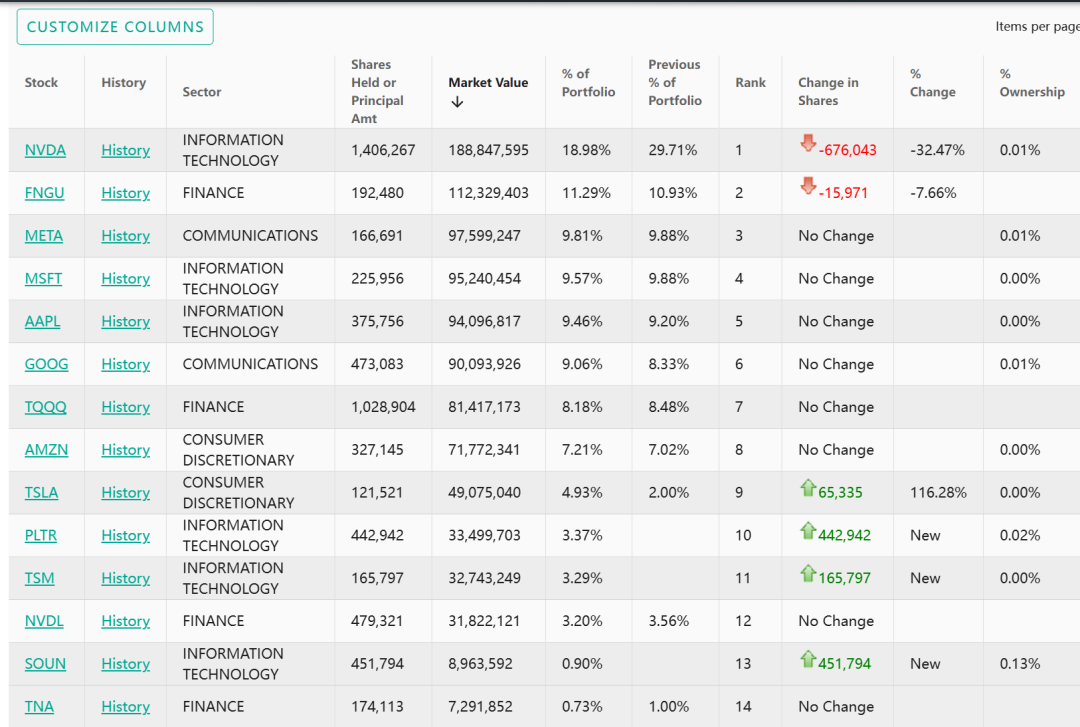Open the AAPL ticker link
Screen dimensions: 1080x727
44,321
